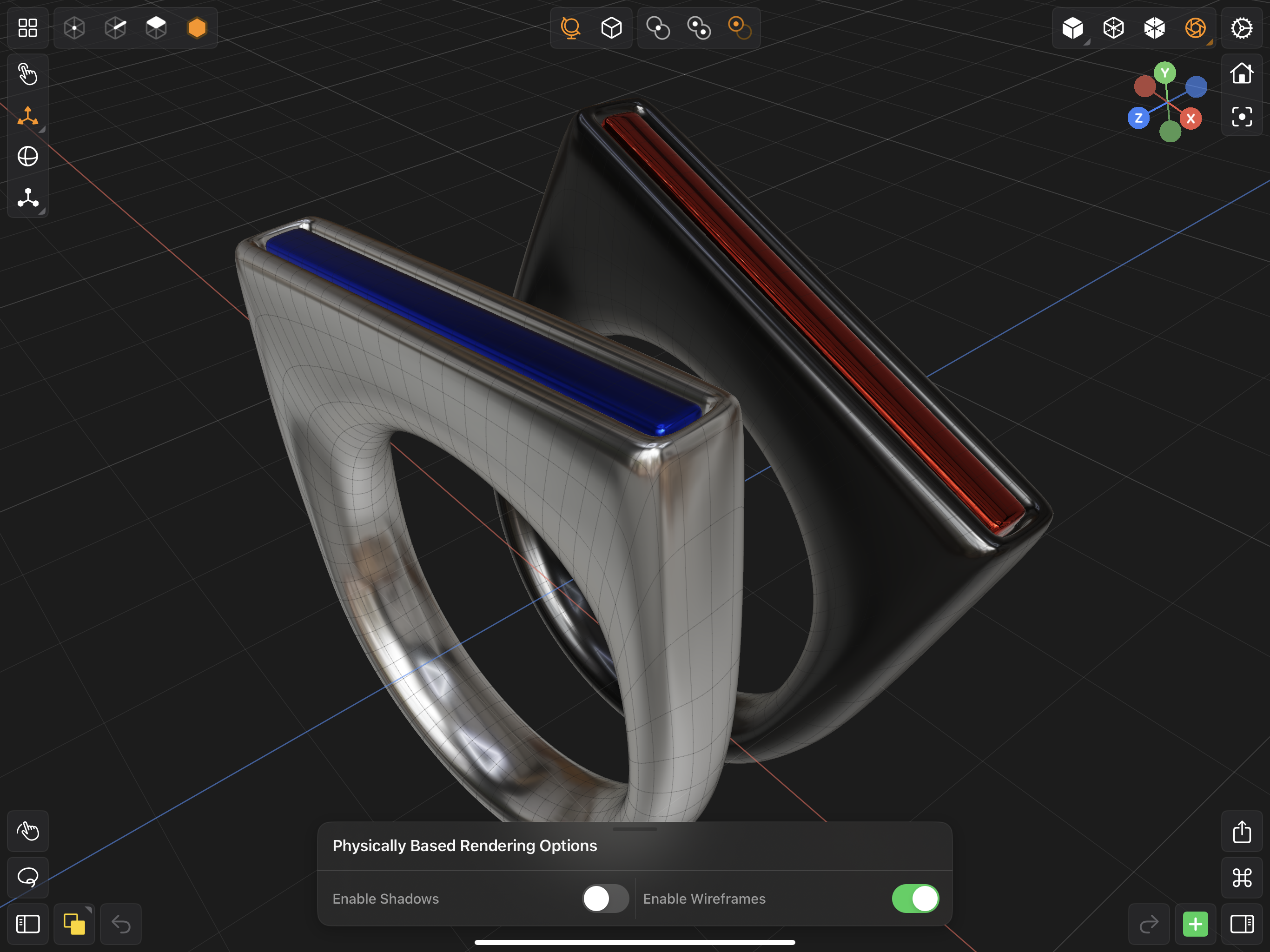Click the Y axis on orientation gizmo
This screenshot has height=952, width=1270.
pos(1164,73)
